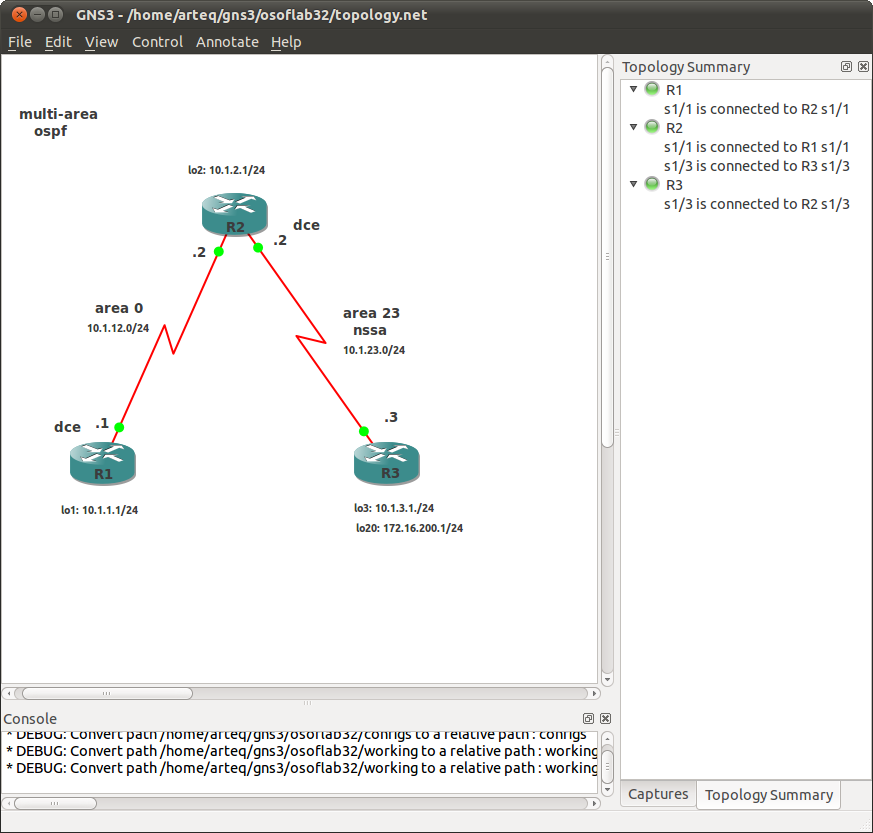Close the Console panel
The width and height of the screenshot is (873, 833).
606,718
